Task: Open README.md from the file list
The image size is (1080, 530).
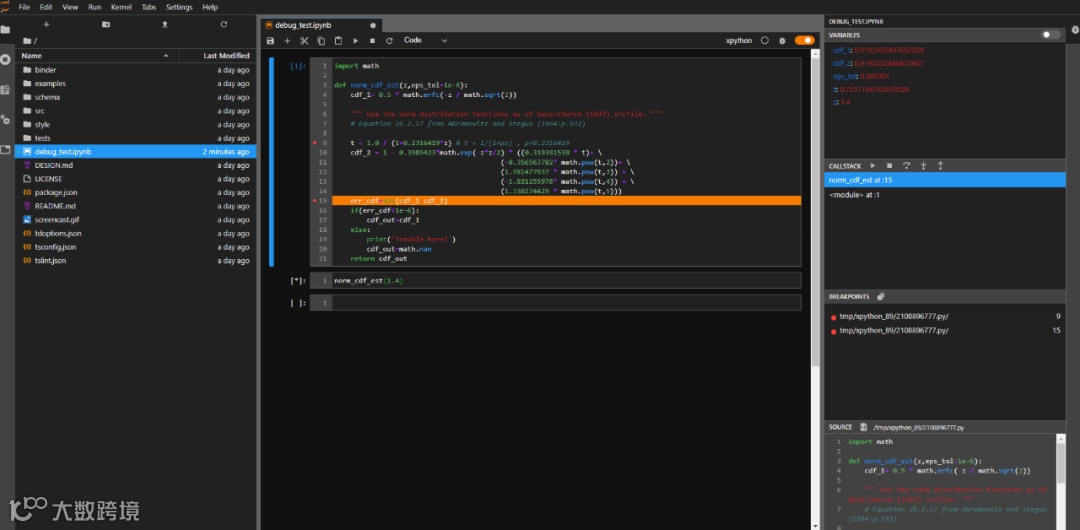Action: (x=55, y=206)
